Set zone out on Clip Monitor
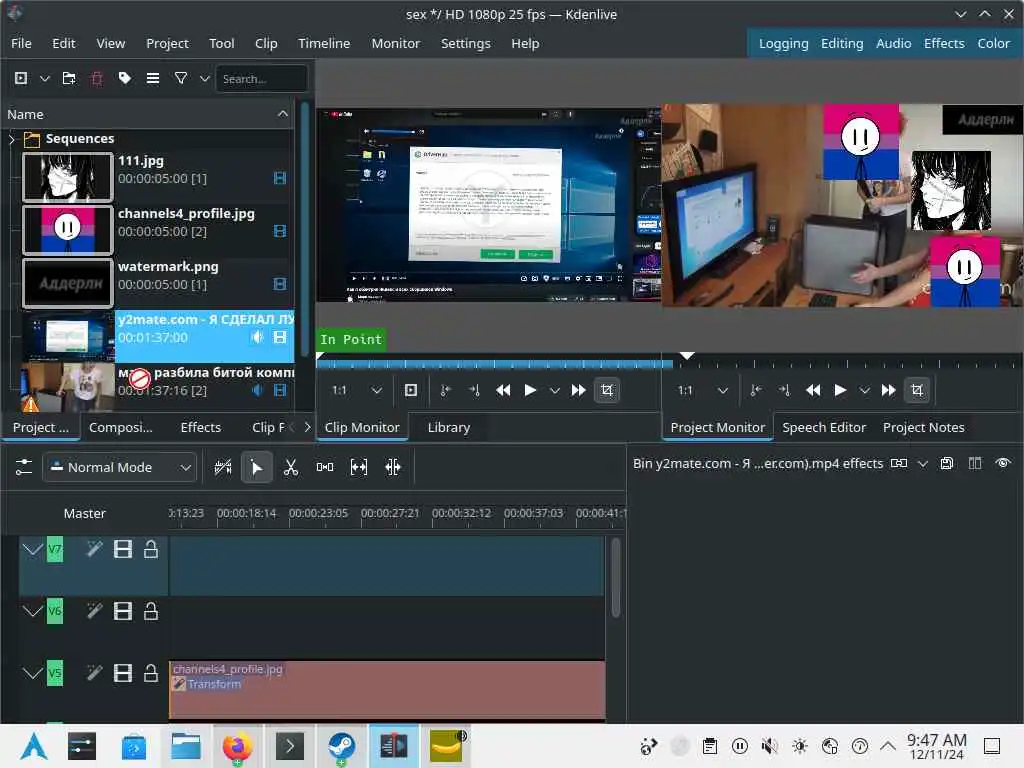This screenshot has height=768, width=1024. [474, 390]
